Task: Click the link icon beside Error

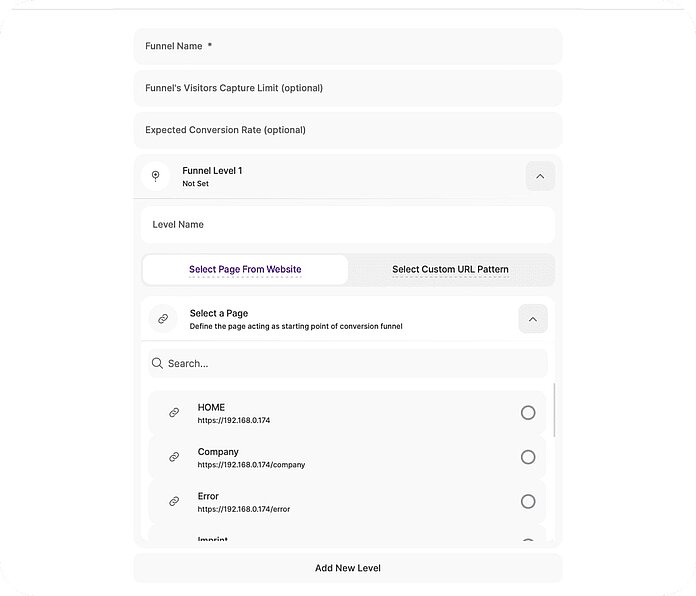Action: (174, 501)
